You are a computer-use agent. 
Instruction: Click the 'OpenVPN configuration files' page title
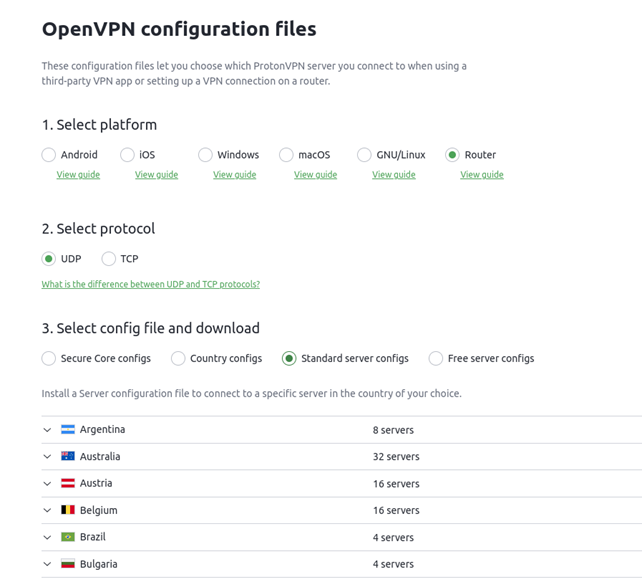pyautogui.click(x=179, y=29)
